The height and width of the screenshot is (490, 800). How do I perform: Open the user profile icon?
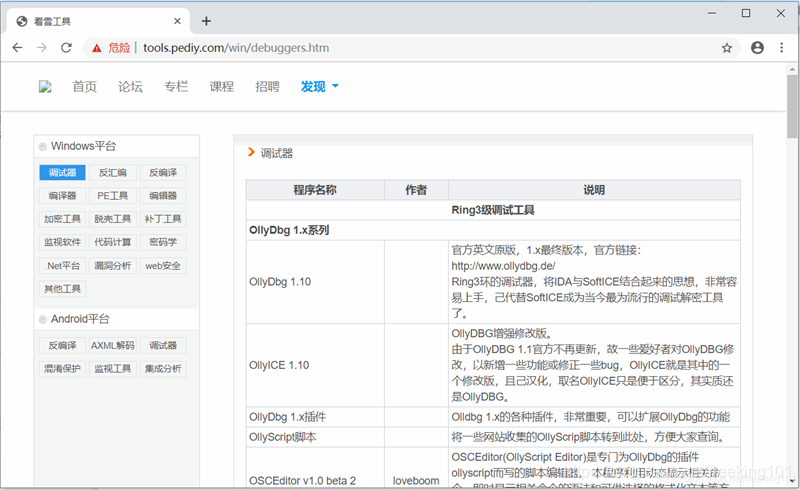click(x=757, y=47)
